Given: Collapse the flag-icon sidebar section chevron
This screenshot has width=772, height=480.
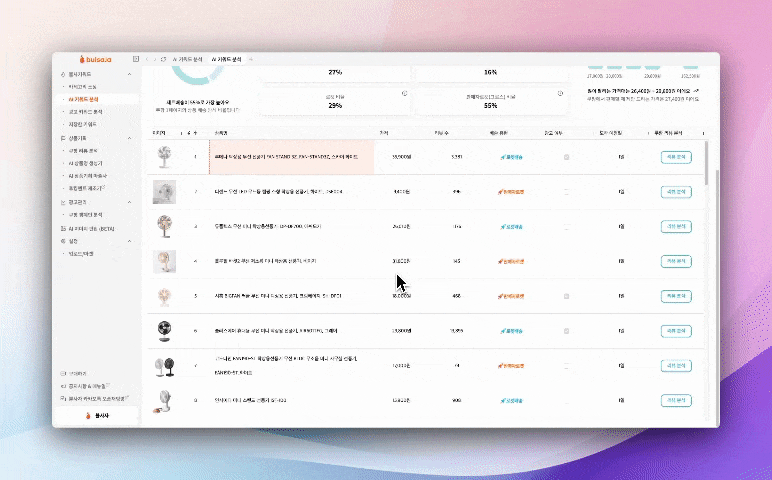Looking at the screenshot, I should 129,138.
